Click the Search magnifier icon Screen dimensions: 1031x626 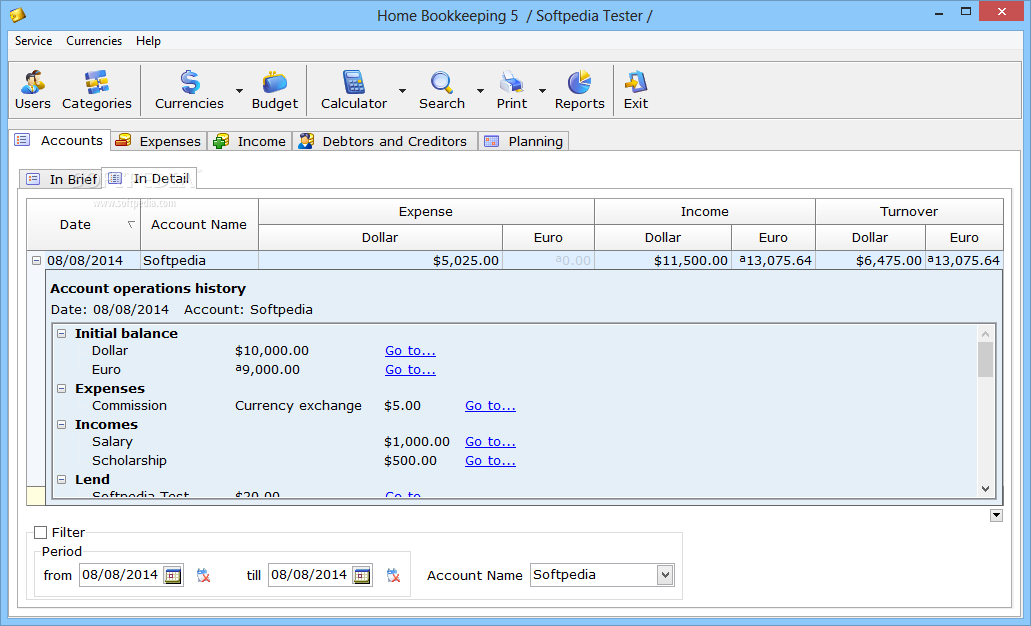pos(441,82)
